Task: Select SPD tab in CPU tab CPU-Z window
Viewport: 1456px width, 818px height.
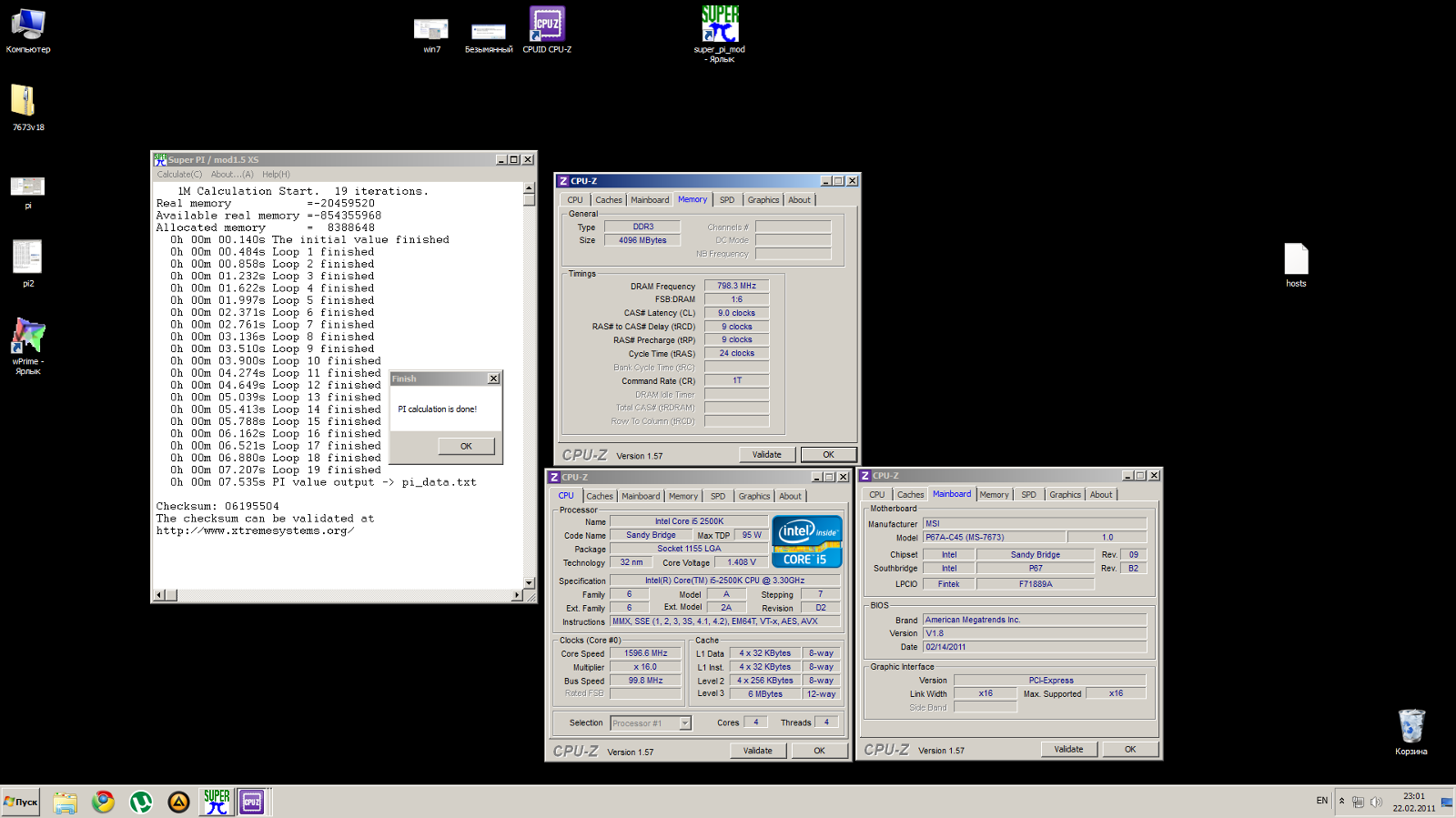Action: click(x=718, y=496)
